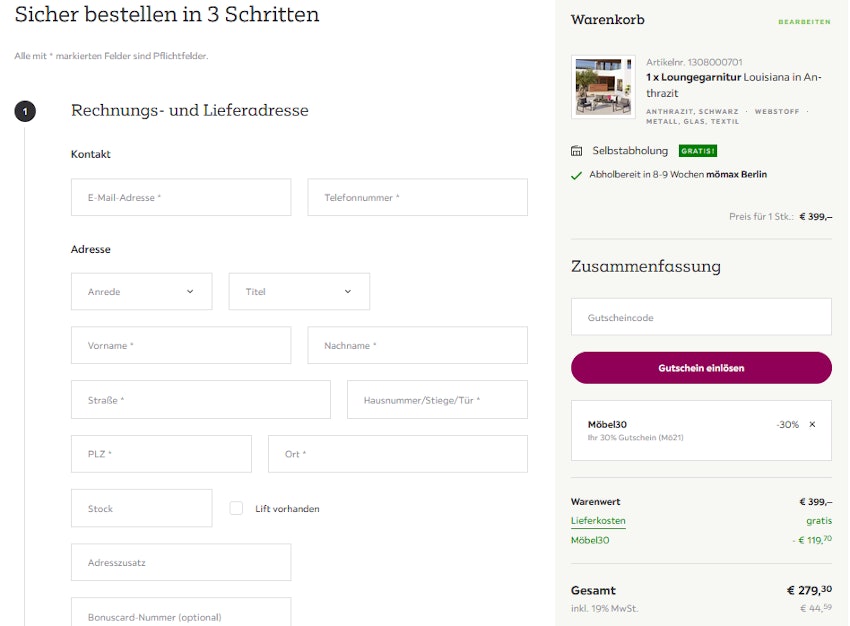Select the Straße input field

point(200,400)
